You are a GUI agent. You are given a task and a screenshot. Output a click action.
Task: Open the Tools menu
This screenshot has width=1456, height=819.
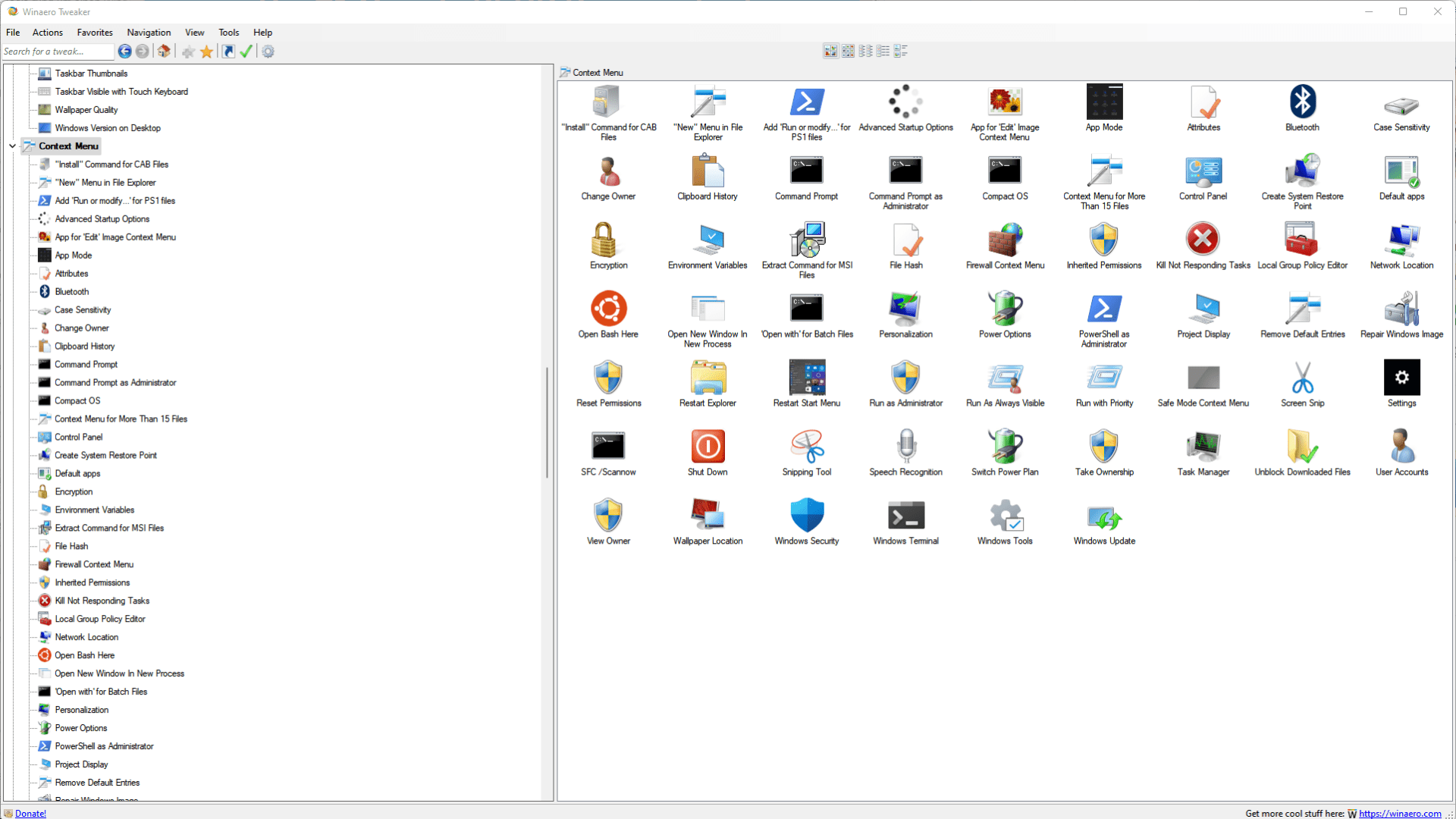point(229,33)
